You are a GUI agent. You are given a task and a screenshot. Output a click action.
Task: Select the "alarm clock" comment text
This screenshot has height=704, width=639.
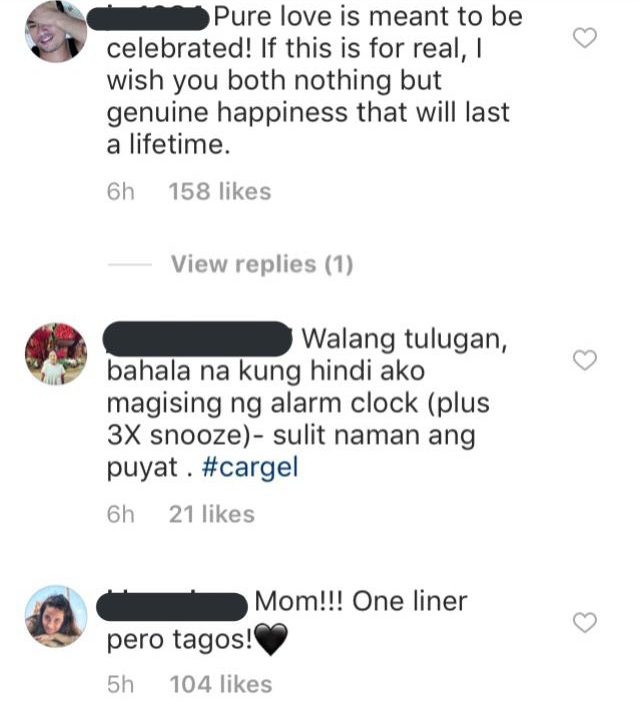click(344, 403)
